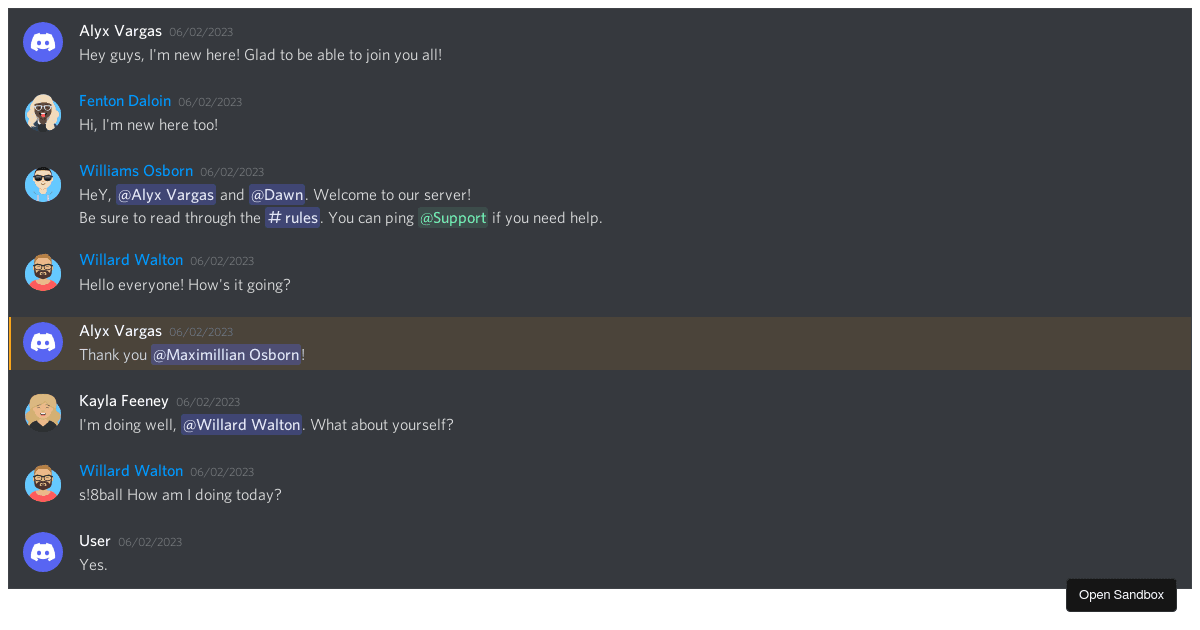Click the @Support role mention
Screen dimensions: 1200x630
[x=452, y=217]
